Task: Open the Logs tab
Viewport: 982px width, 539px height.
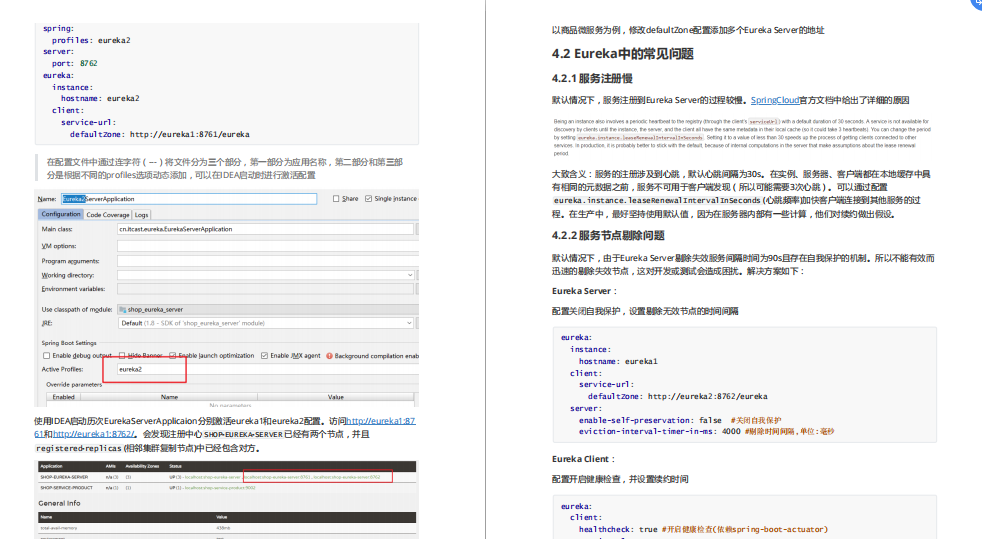Action: pyautogui.click(x=142, y=215)
